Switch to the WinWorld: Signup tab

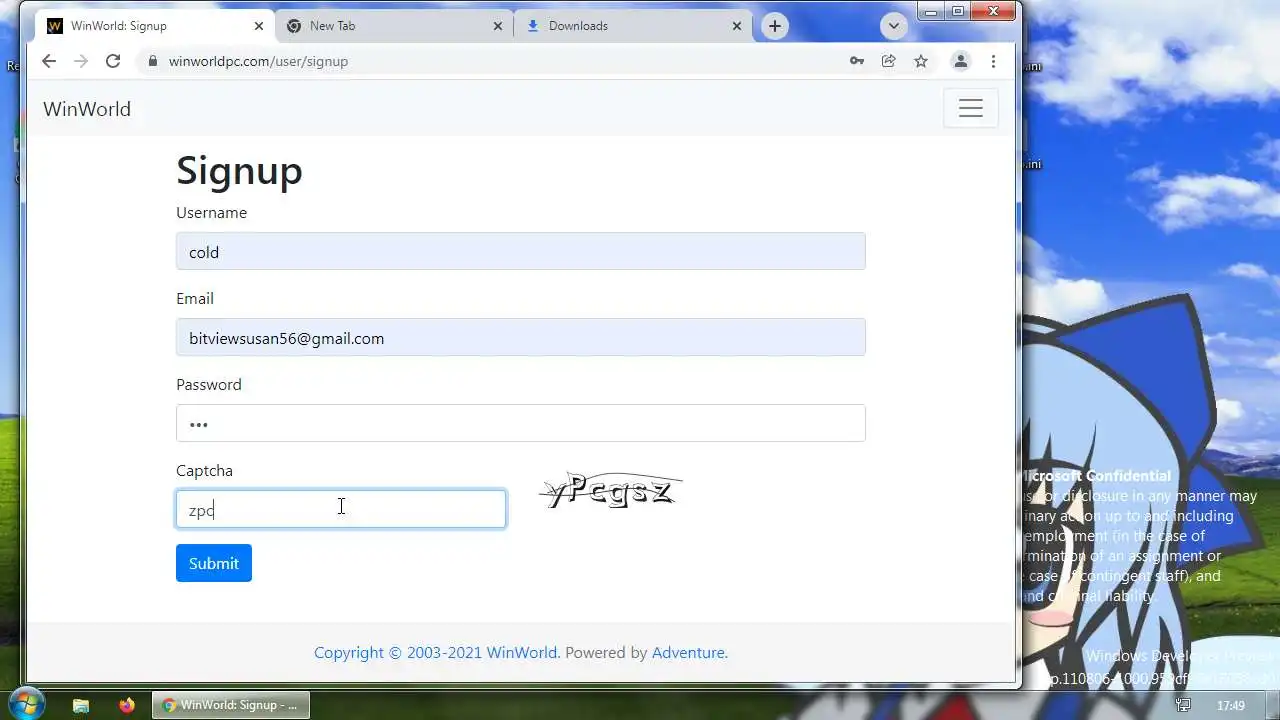pos(153,26)
